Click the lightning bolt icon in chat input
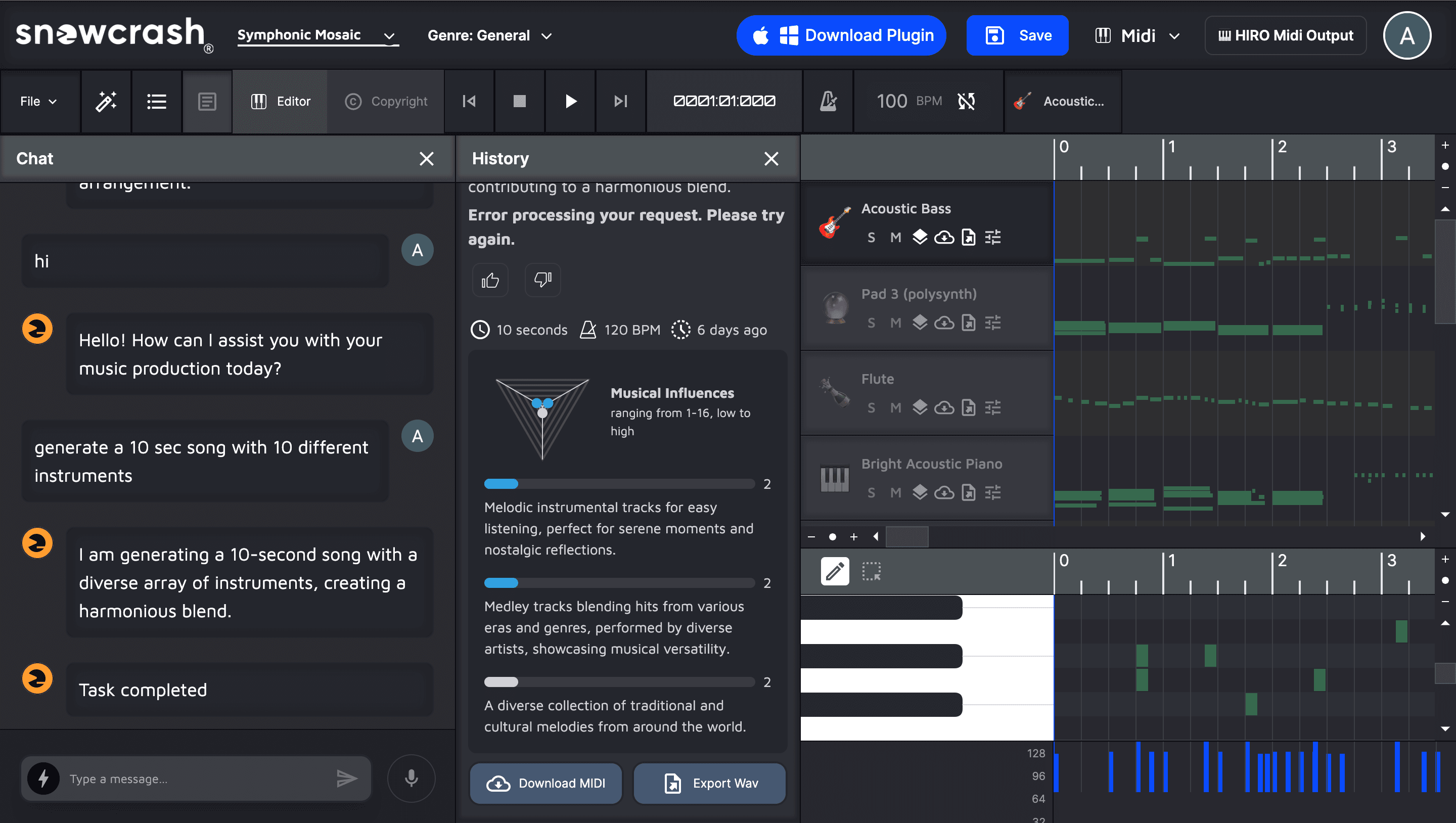This screenshot has height=823, width=1456. pos(43,779)
